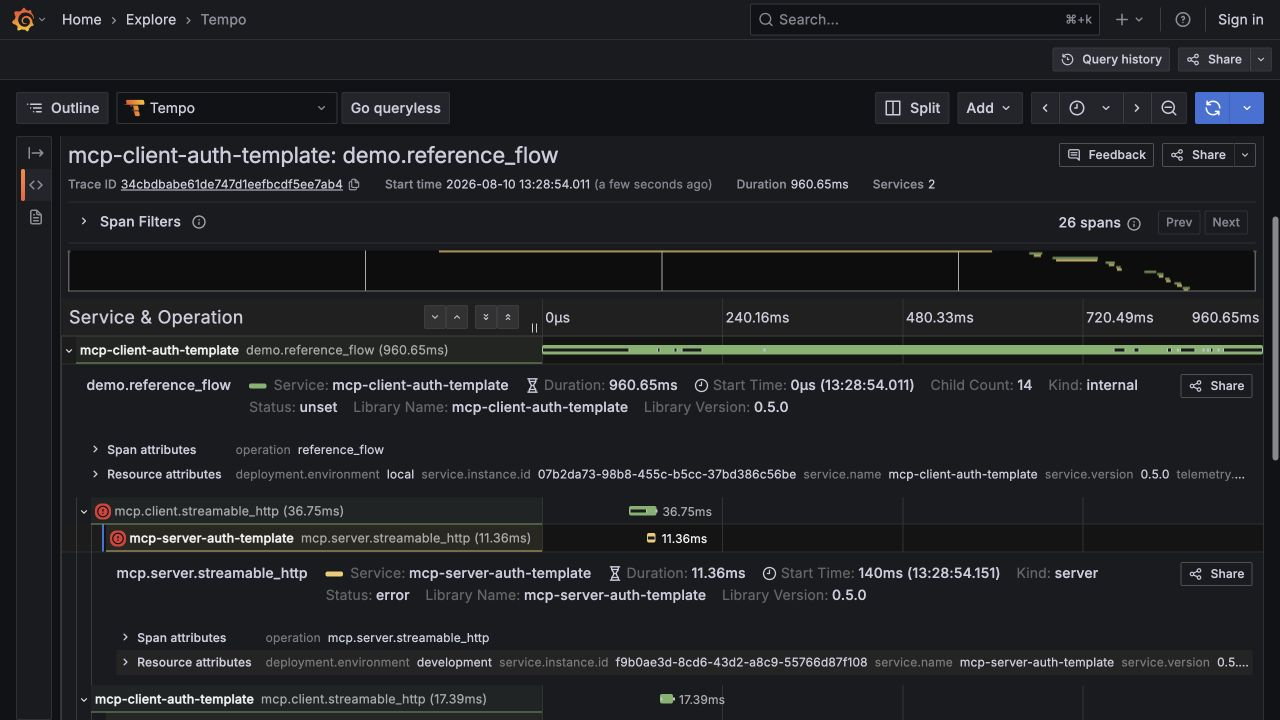The image size is (1280, 720).
Task: Open top Share dropdown arrow
Action: [x=1261, y=60]
